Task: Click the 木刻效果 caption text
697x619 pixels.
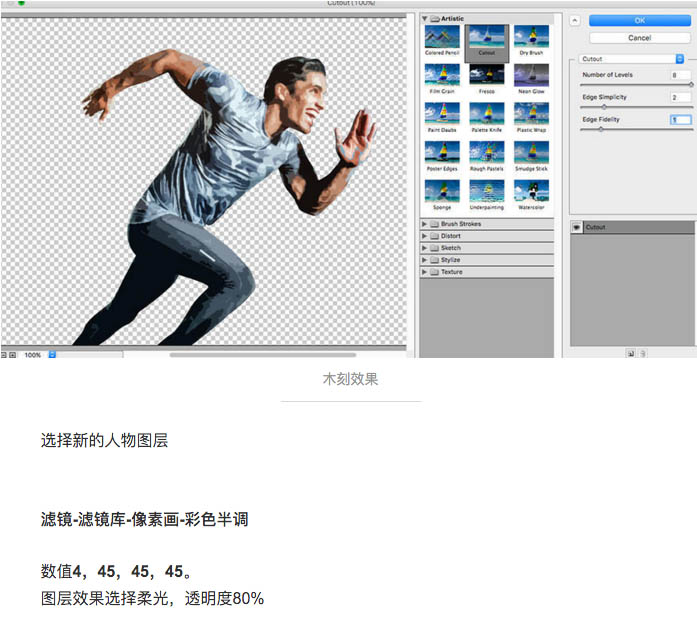Action: [x=350, y=379]
